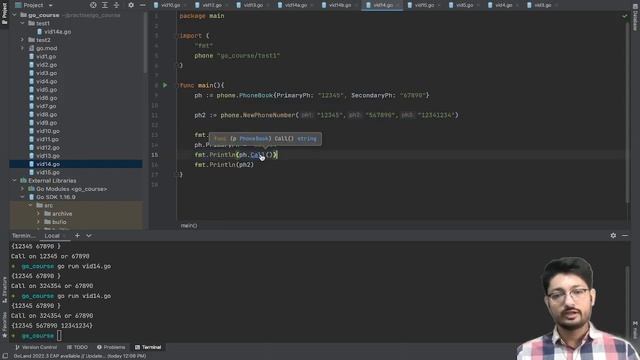Viewport: 640px width, 360px height.
Task: Open the Project view dropdown
Action: click(34, 5)
